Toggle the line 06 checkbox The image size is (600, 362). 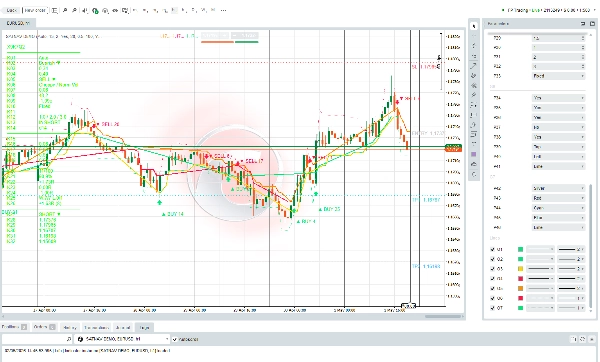pos(492,298)
